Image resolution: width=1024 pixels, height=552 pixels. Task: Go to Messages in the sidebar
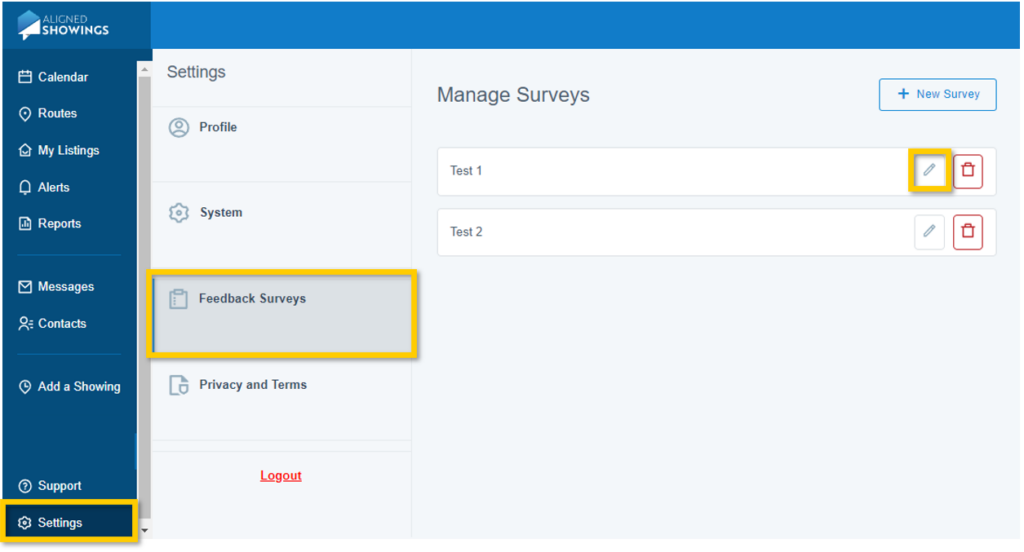coord(65,287)
